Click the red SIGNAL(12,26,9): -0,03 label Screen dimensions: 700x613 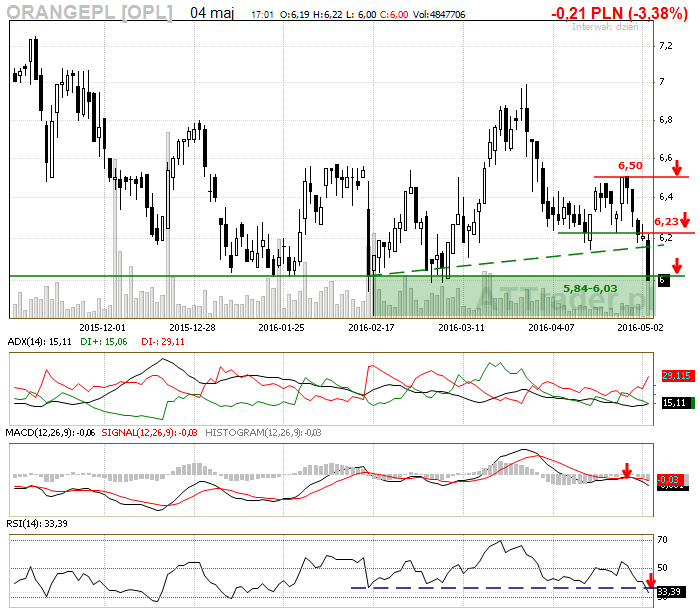tap(150, 433)
